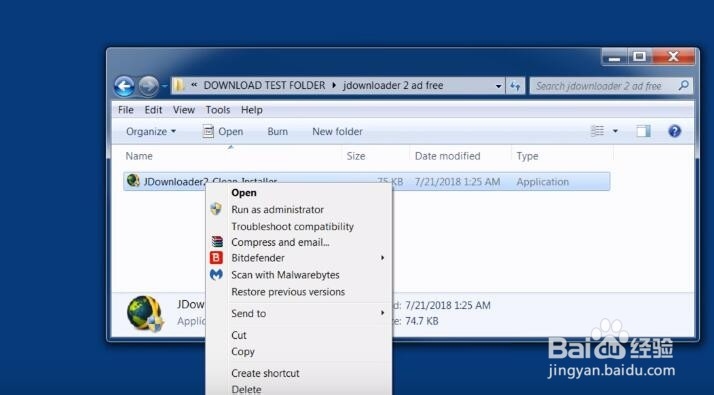Click the shield icon beside Run as administrator
Image resolution: width=714 pixels, height=395 pixels.
pos(216,209)
